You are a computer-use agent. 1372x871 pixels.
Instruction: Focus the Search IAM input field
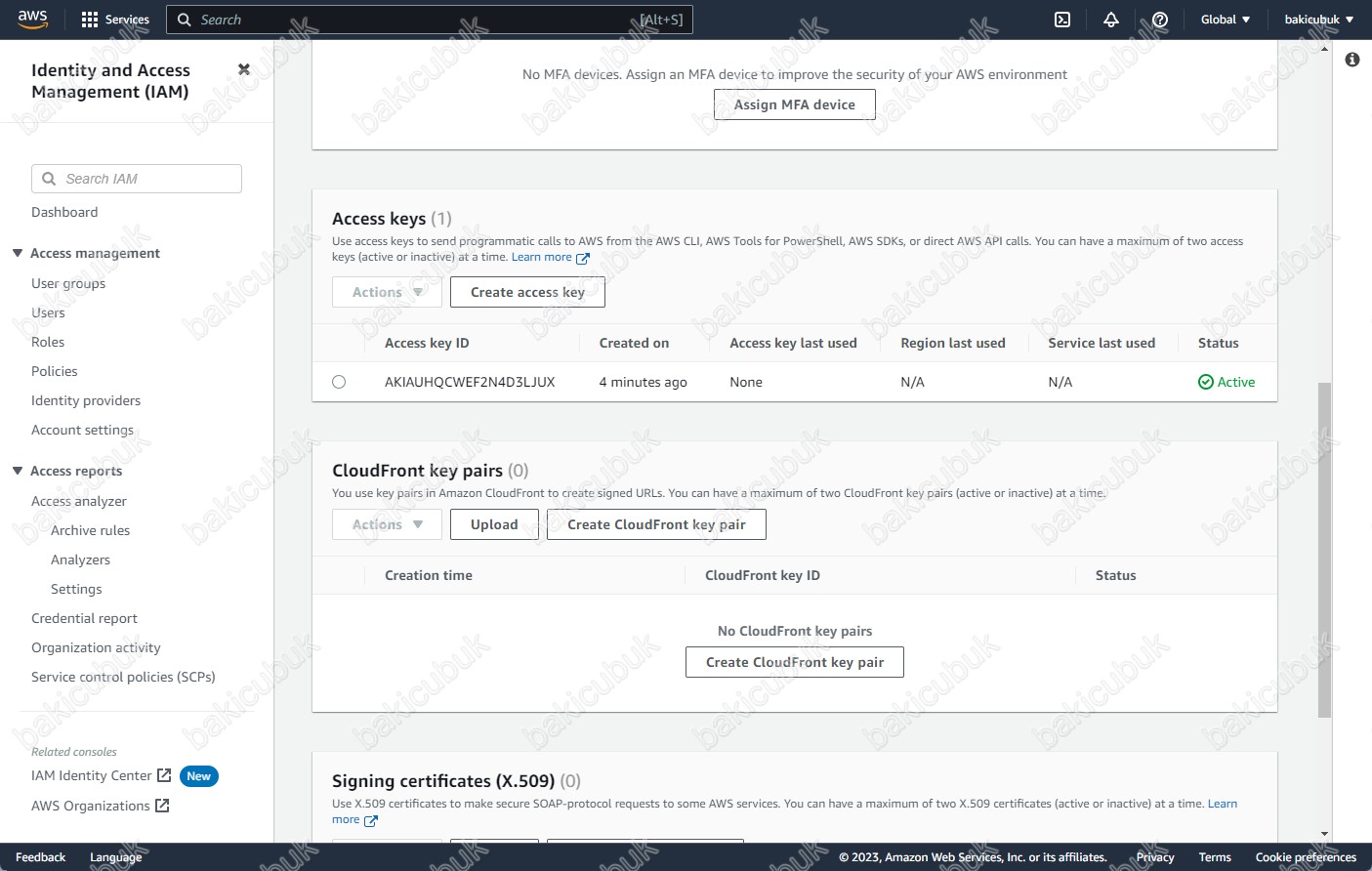137,179
